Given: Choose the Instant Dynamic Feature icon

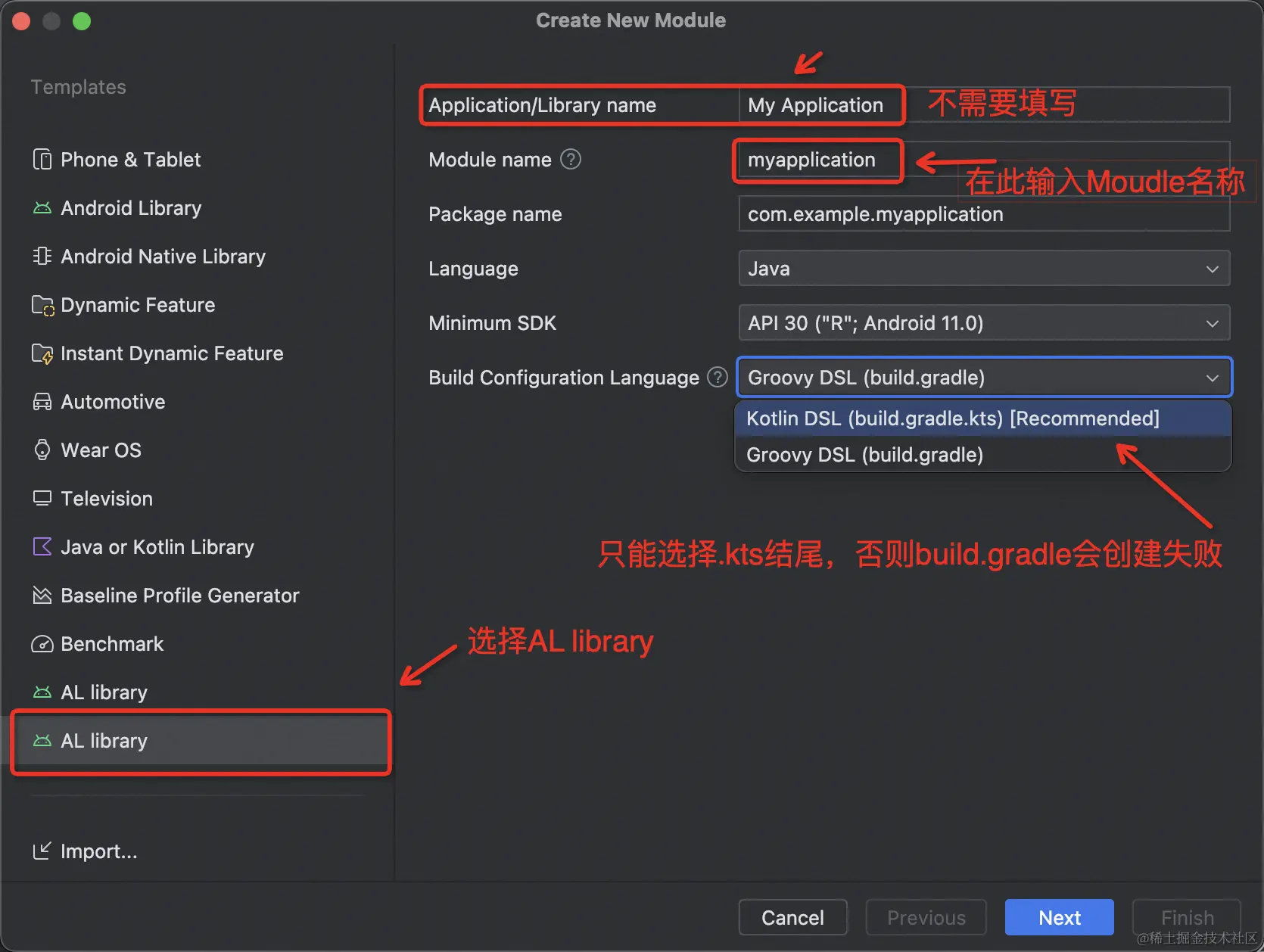Looking at the screenshot, I should pos(42,353).
